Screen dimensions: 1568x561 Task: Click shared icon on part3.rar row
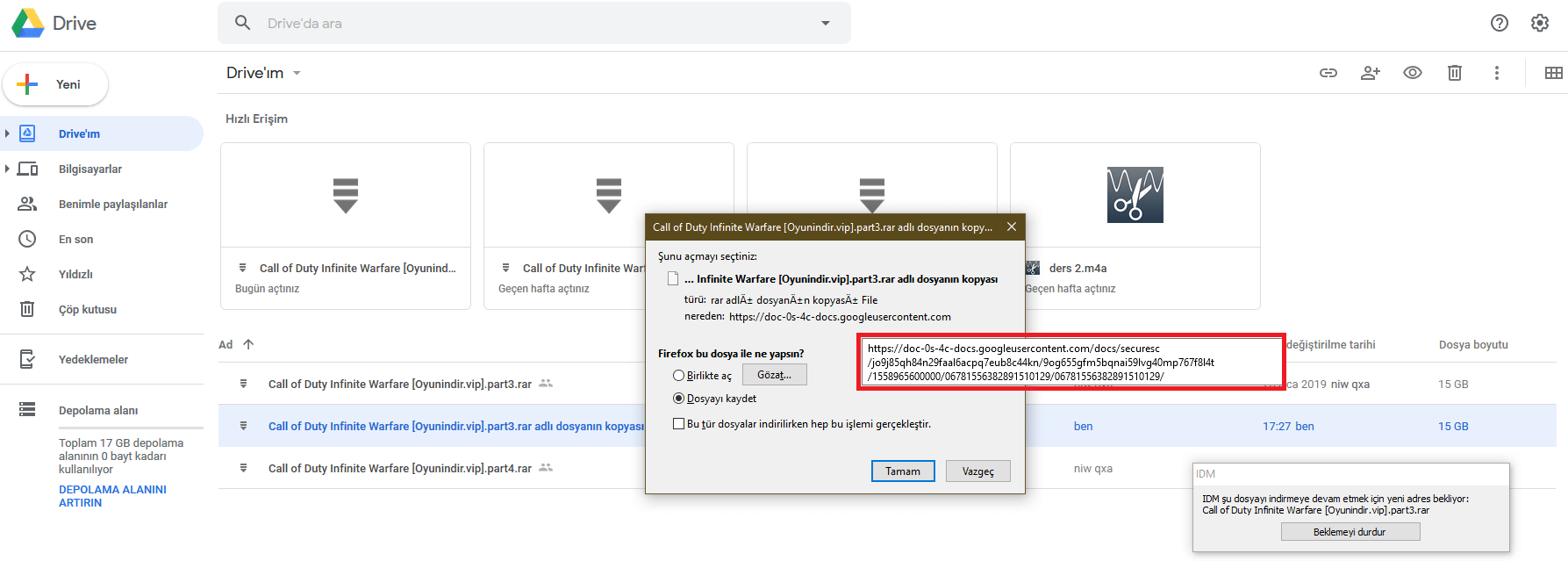coord(546,384)
